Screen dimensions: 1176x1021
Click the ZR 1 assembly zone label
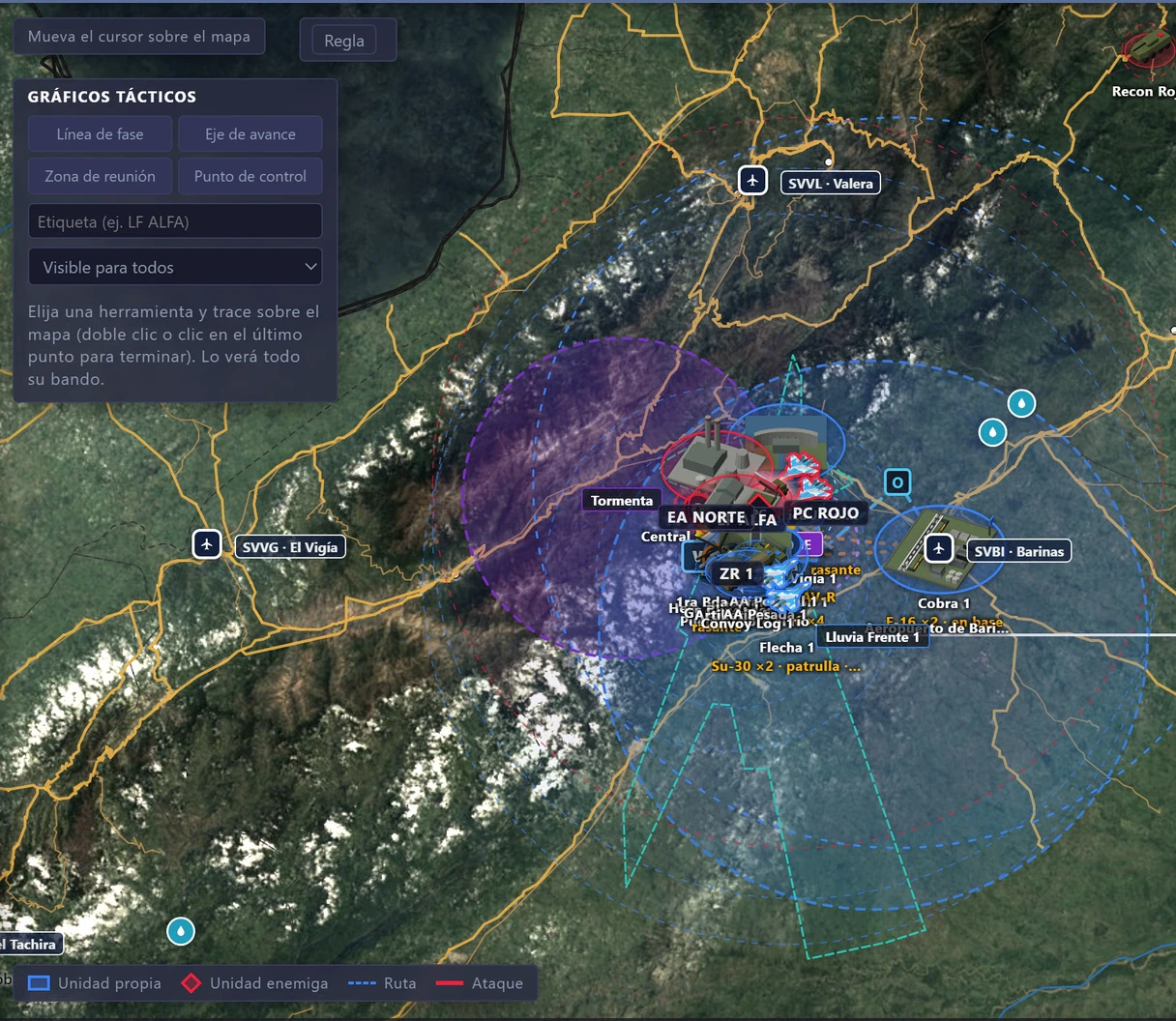pyautogui.click(x=736, y=573)
